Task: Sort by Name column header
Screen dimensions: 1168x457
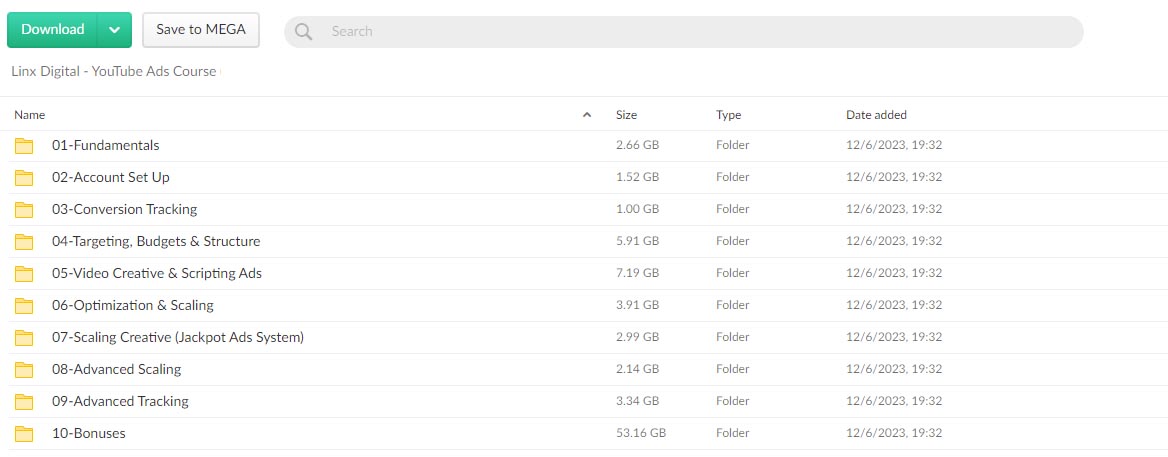Action: [30, 115]
